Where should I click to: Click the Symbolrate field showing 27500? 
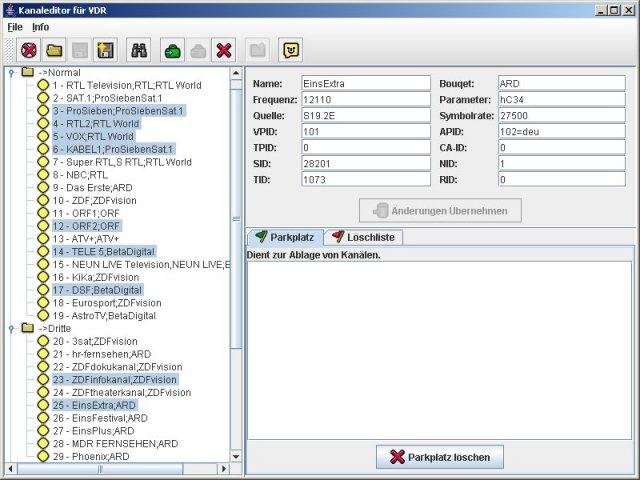pos(562,116)
